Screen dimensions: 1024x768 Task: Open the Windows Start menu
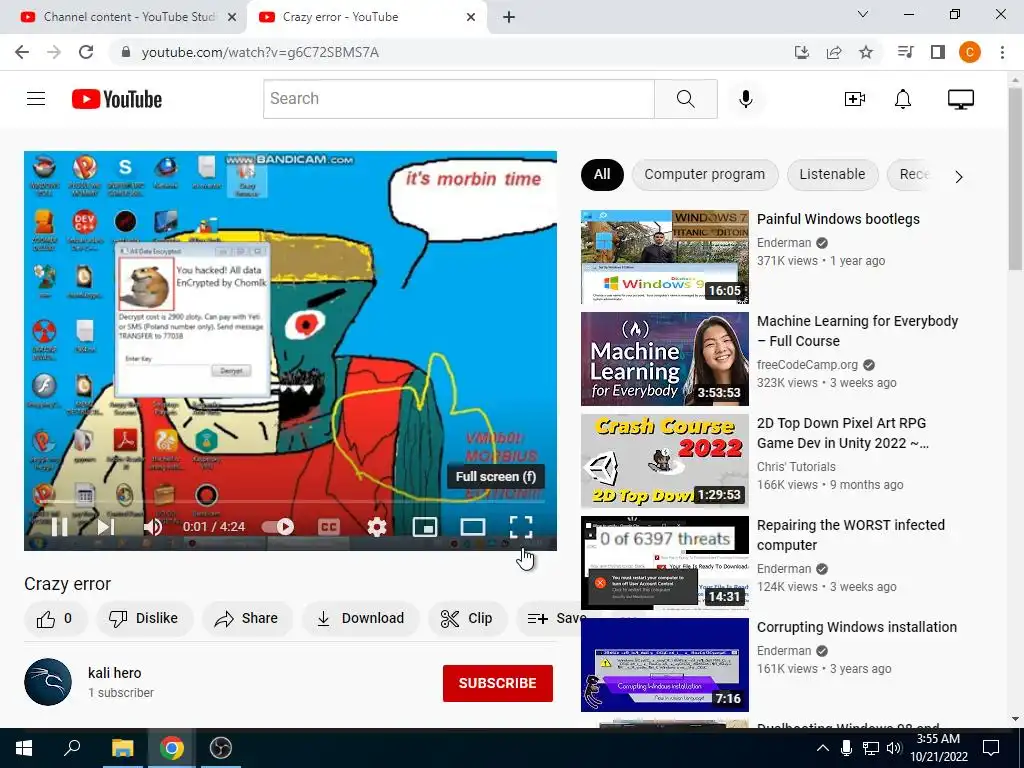tap(24, 748)
